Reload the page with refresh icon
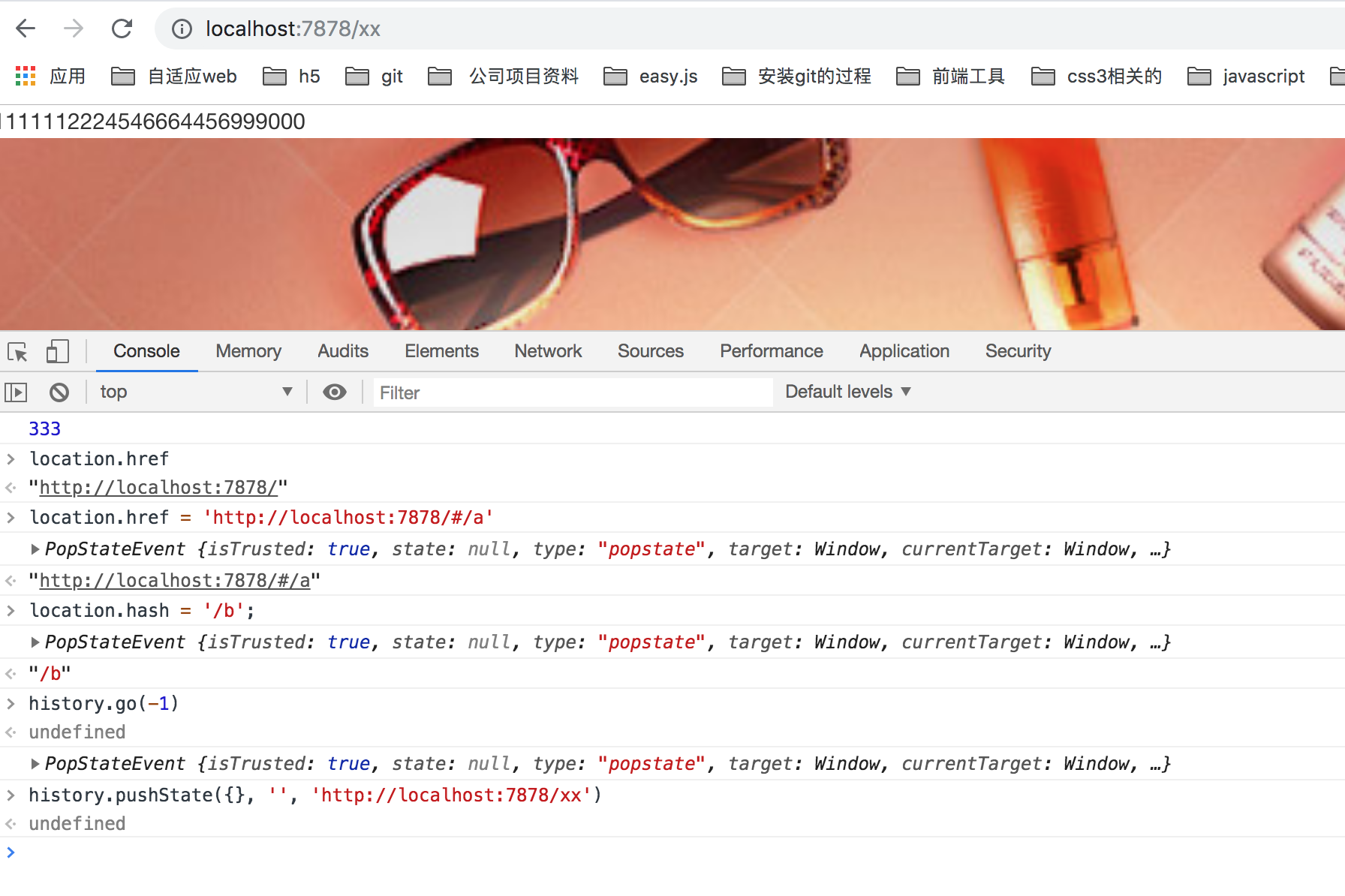 click(122, 29)
